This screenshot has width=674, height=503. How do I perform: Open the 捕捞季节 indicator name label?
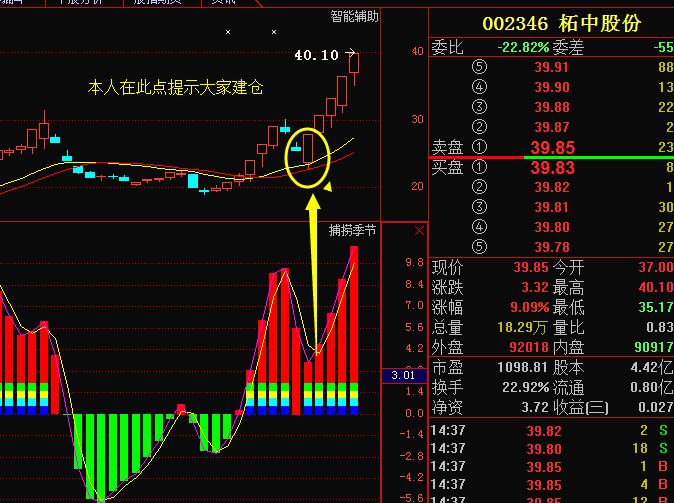[352, 230]
